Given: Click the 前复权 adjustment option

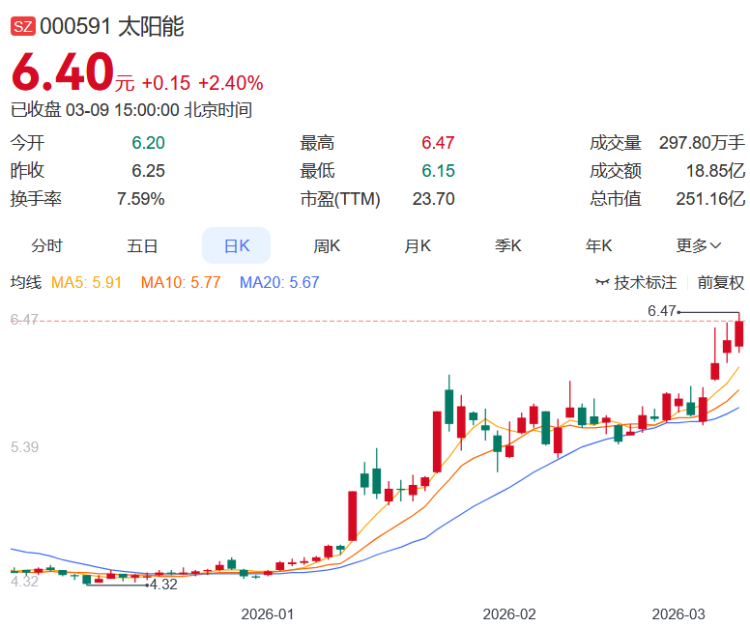Looking at the screenshot, I should pyautogui.click(x=721, y=282).
